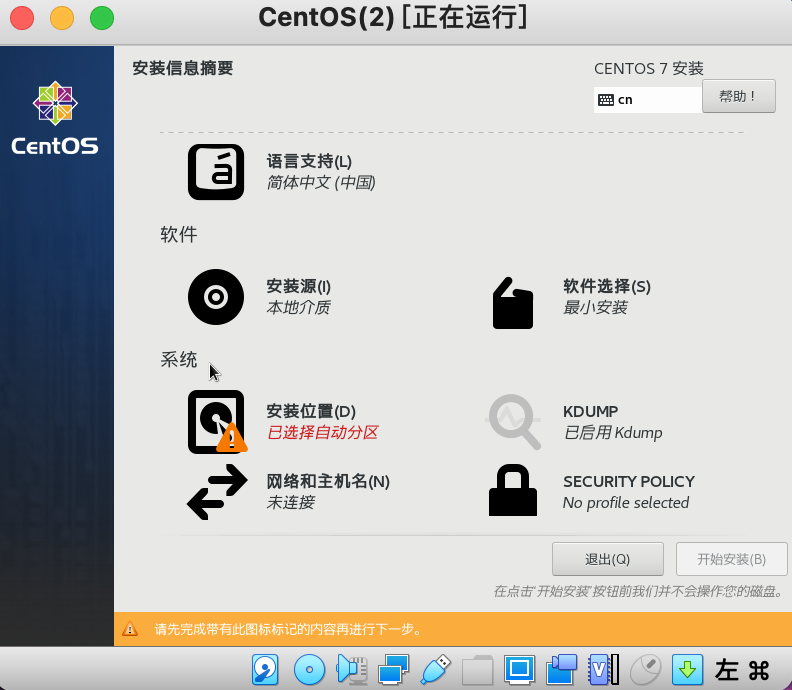Click VirtualBox CPU virtualization status icon
The image size is (792, 690).
coord(604,670)
